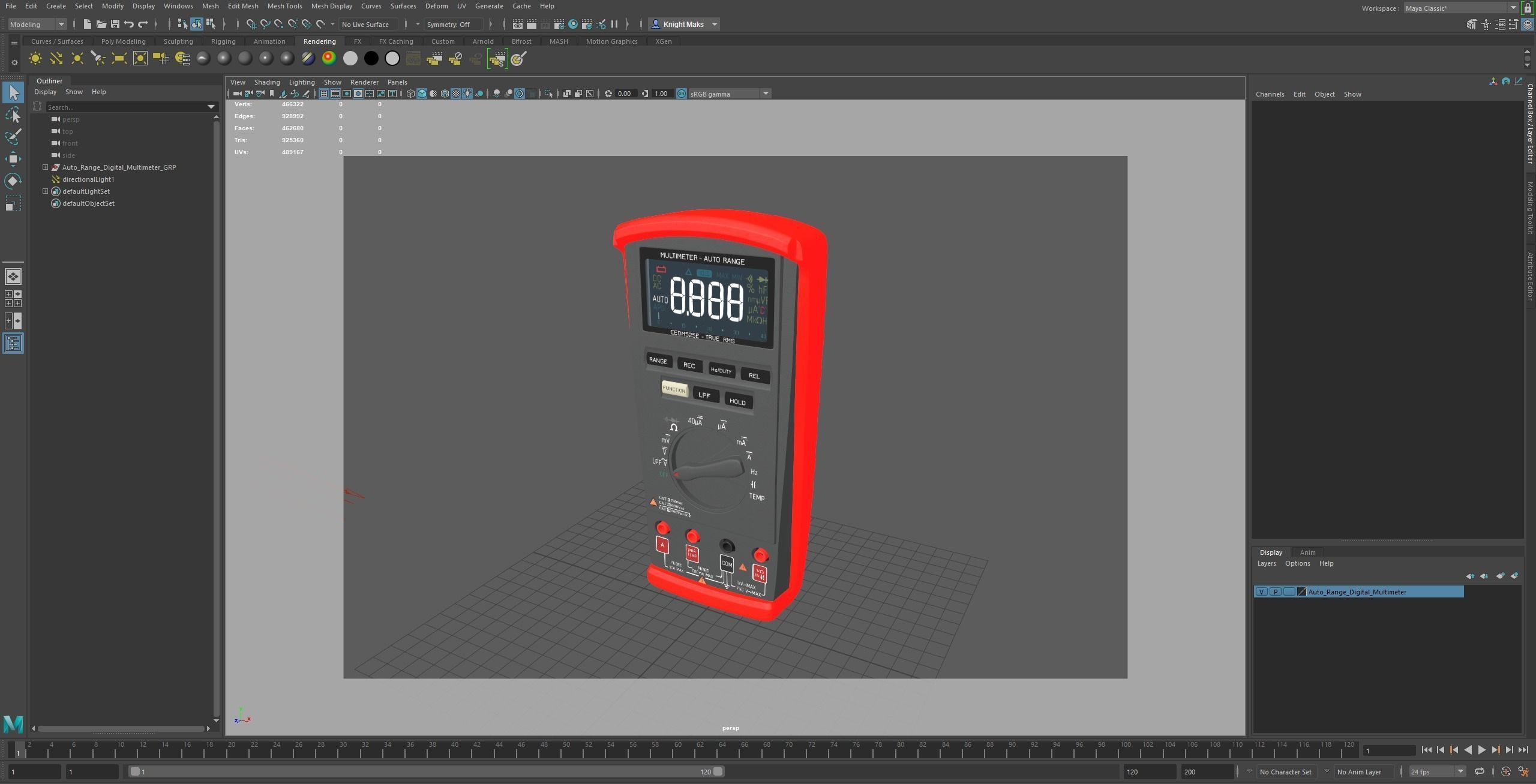Click the redo arrow icon
Screen dimensions: 1536x784
coord(143,25)
